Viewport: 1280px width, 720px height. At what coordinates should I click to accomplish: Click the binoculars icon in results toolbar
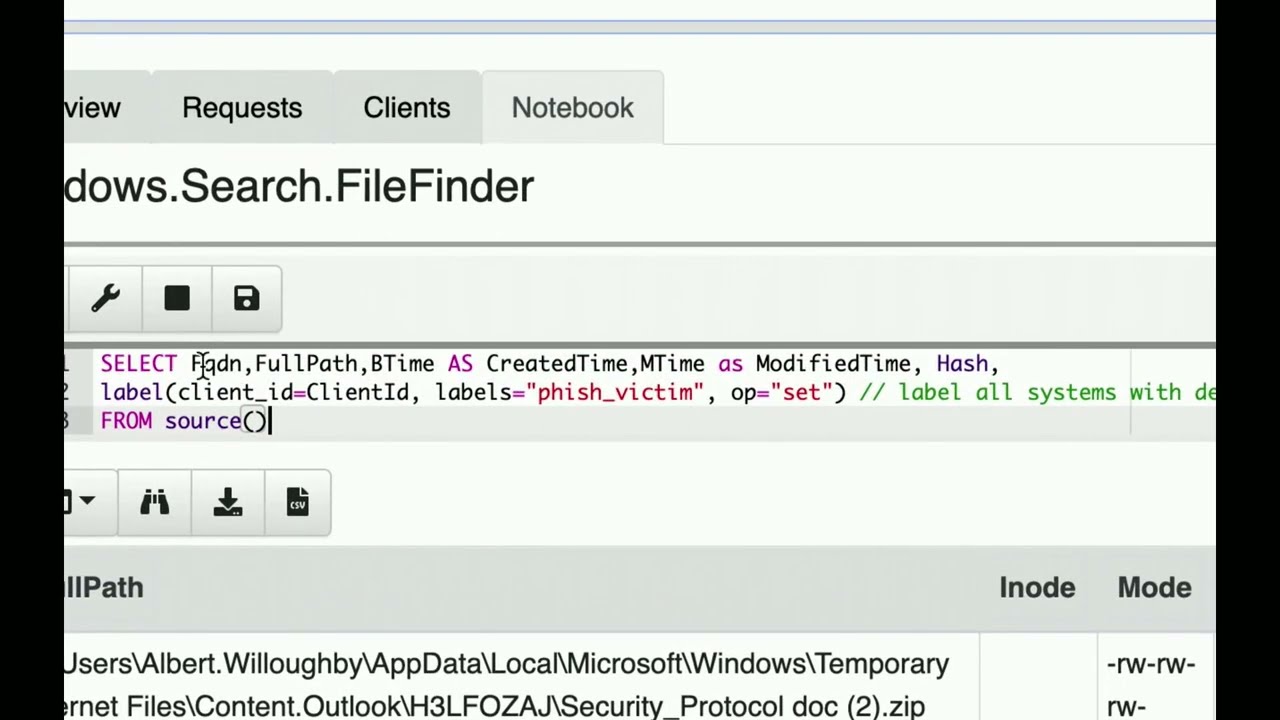[155, 502]
